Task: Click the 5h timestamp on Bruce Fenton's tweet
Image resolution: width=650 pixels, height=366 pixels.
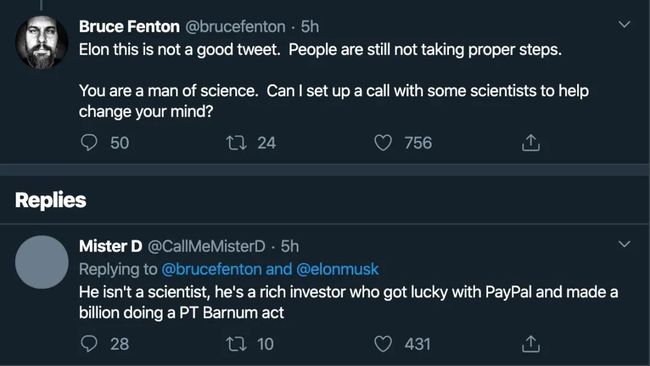Action: click(310, 27)
